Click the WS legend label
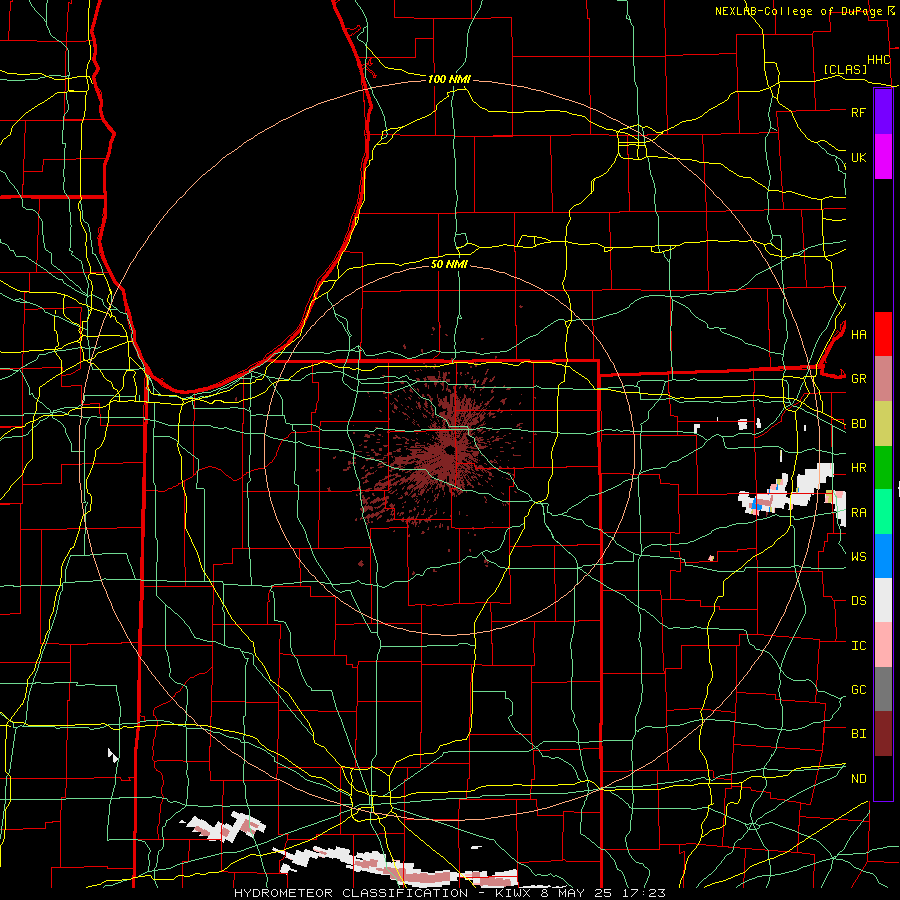 click(x=859, y=556)
